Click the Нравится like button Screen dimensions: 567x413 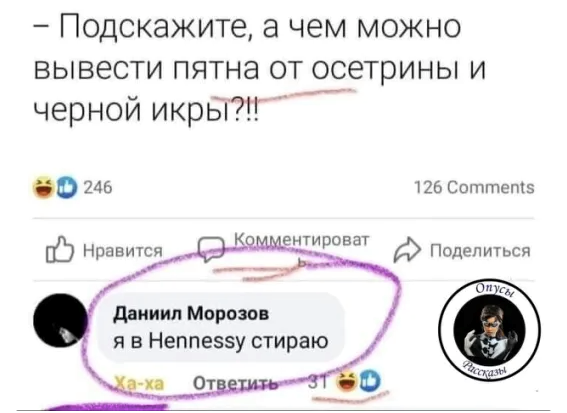click(104, 250)
